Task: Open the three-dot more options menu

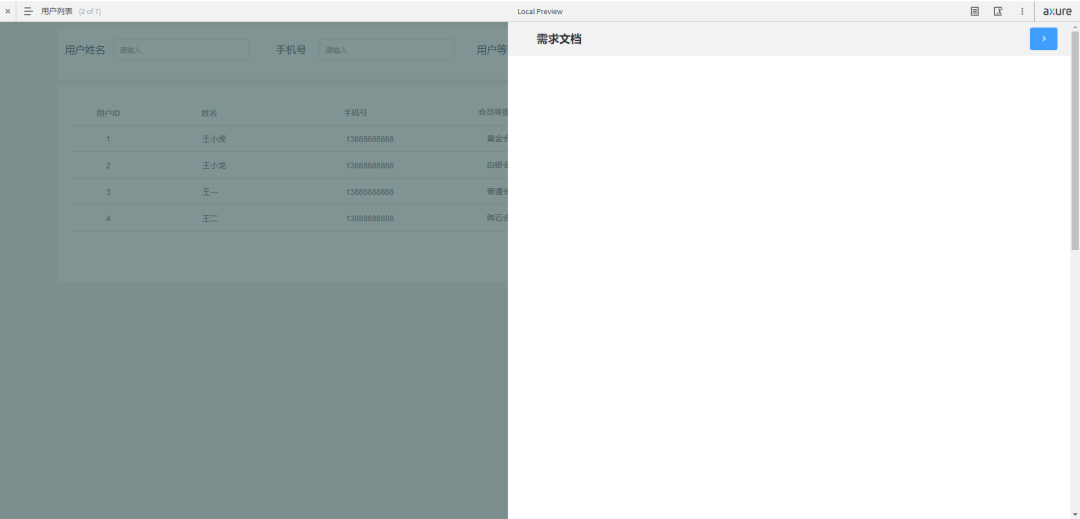Action: point(1022,11)
